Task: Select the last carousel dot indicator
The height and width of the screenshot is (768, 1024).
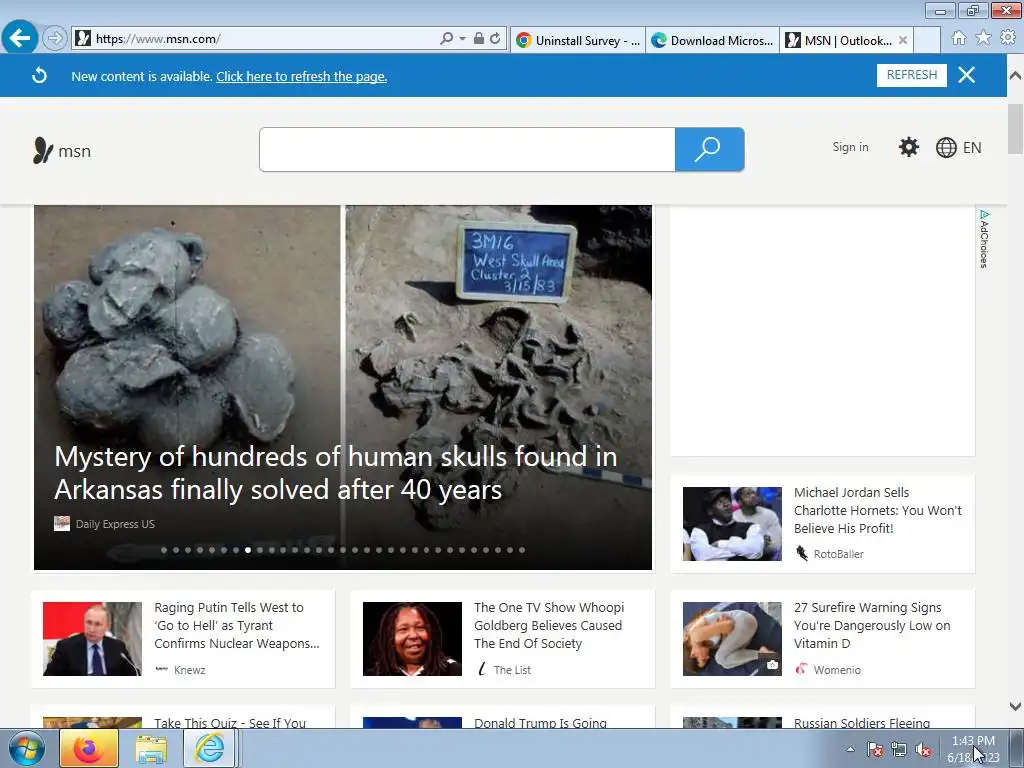Action: pos(522,550)
